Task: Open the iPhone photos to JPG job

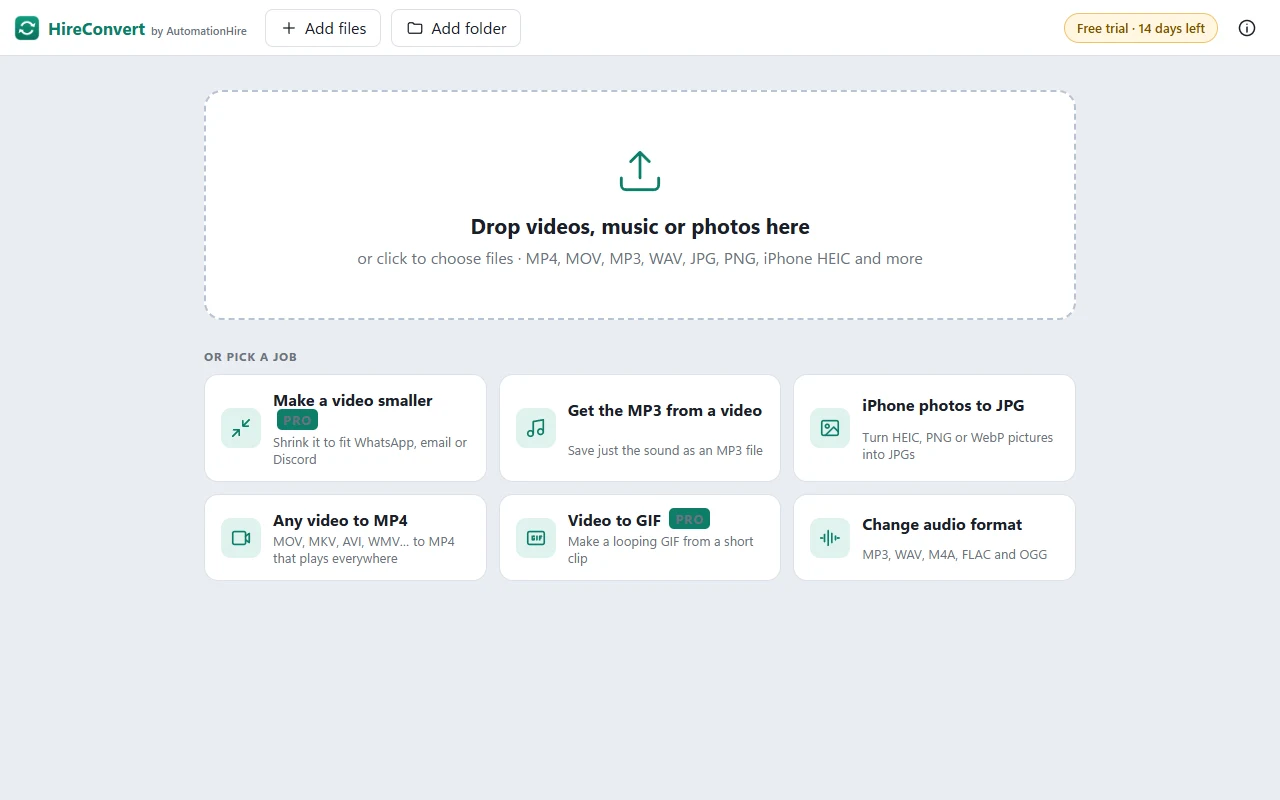Action: [934, 428]
